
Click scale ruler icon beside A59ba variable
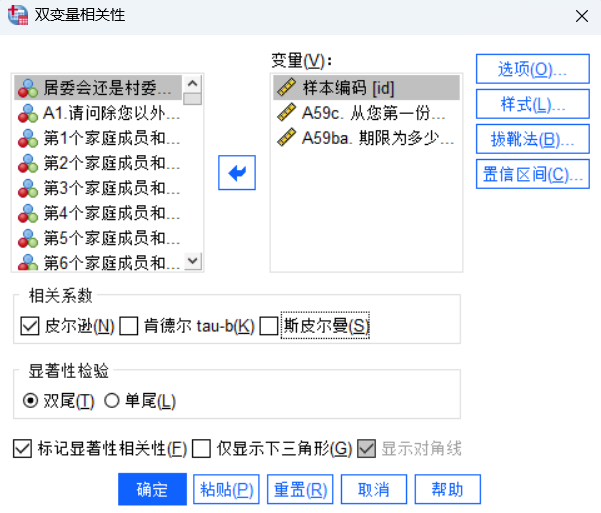[x=287, y=137]
